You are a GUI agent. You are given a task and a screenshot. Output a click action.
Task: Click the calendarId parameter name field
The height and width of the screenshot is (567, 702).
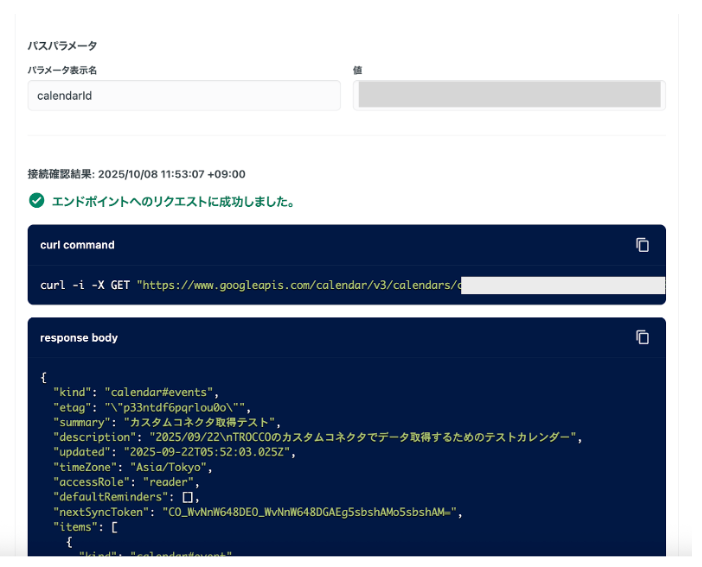pos(184,95)
